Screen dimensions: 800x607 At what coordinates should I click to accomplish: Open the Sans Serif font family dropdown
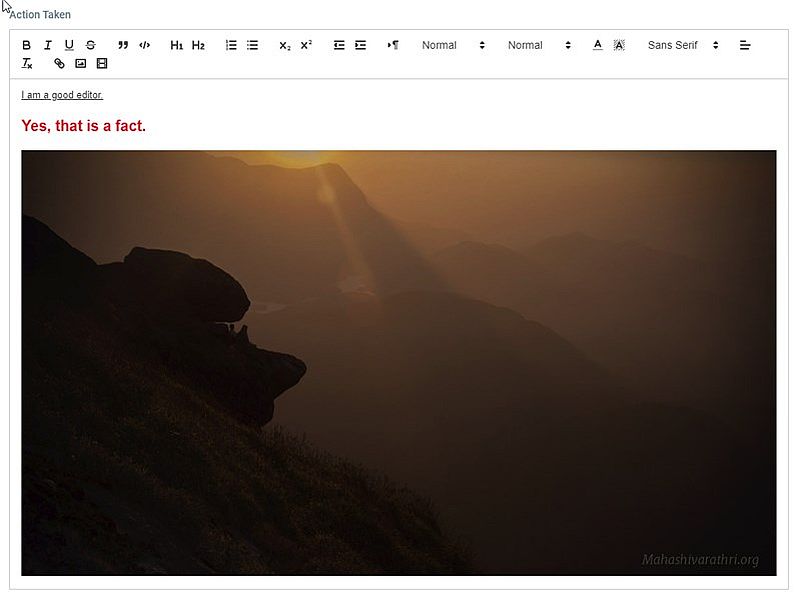680,45
